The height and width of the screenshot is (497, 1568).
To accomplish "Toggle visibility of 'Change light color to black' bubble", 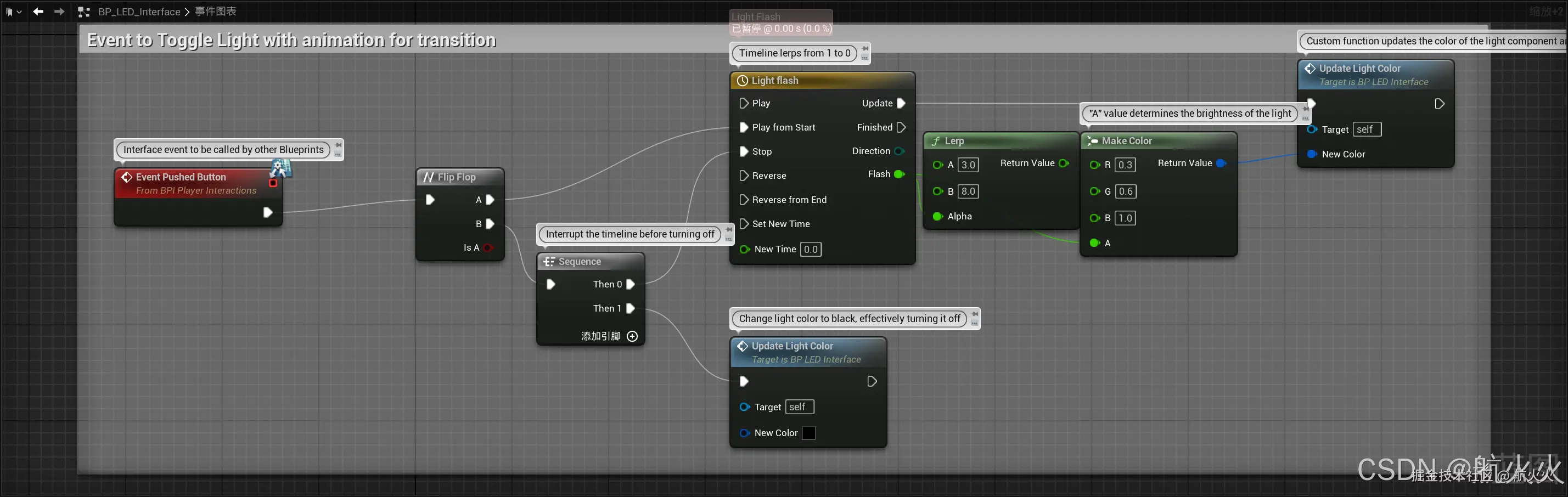I will (975, 323).
